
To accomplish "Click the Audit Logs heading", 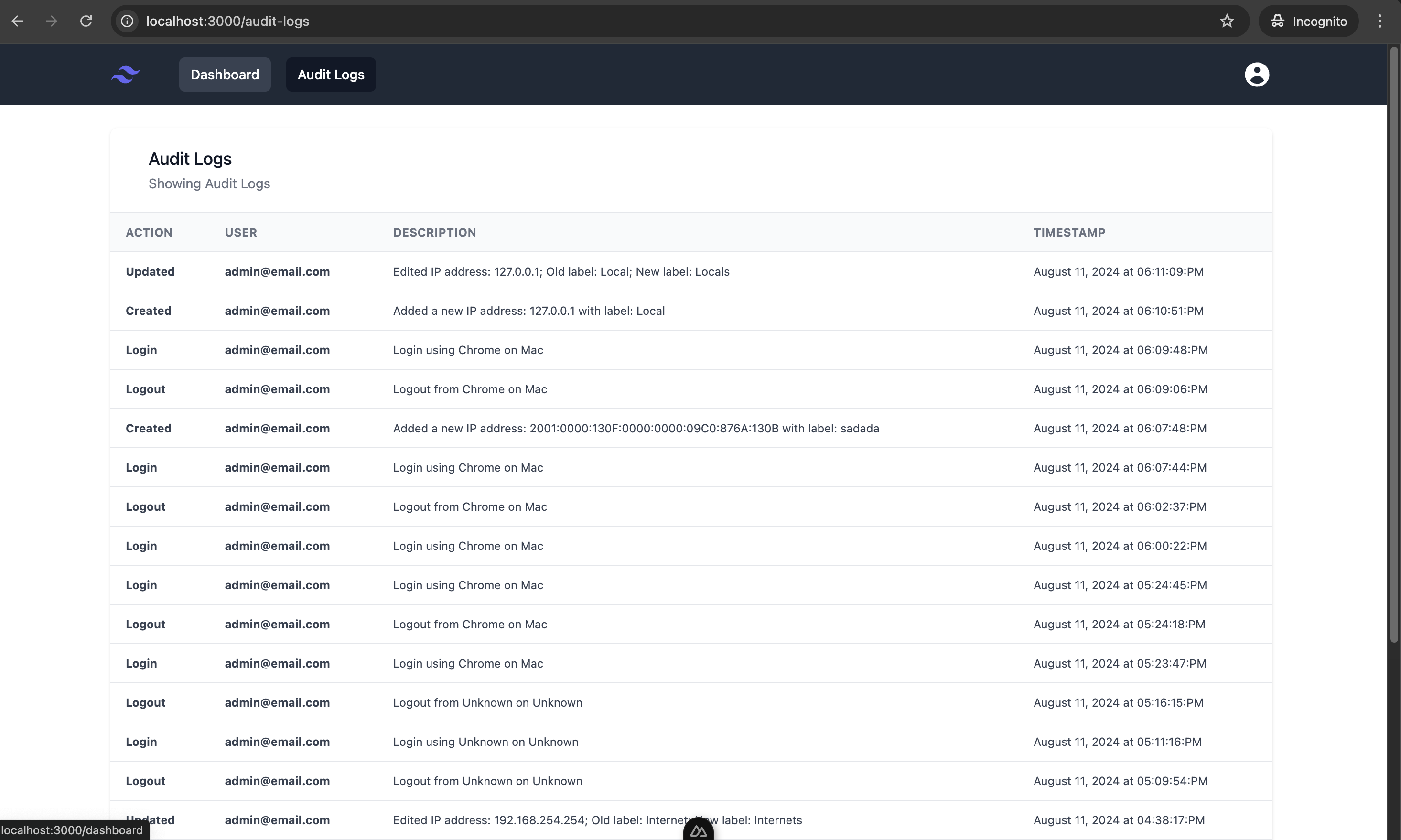I will click(190, 159).
